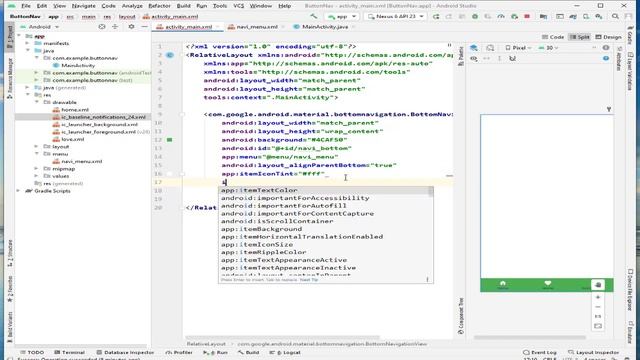The width and height of the screenshot is (640, 360).
Task: Collapse the drawable folder
Action: pyautogui.click(x=36, y=102)
